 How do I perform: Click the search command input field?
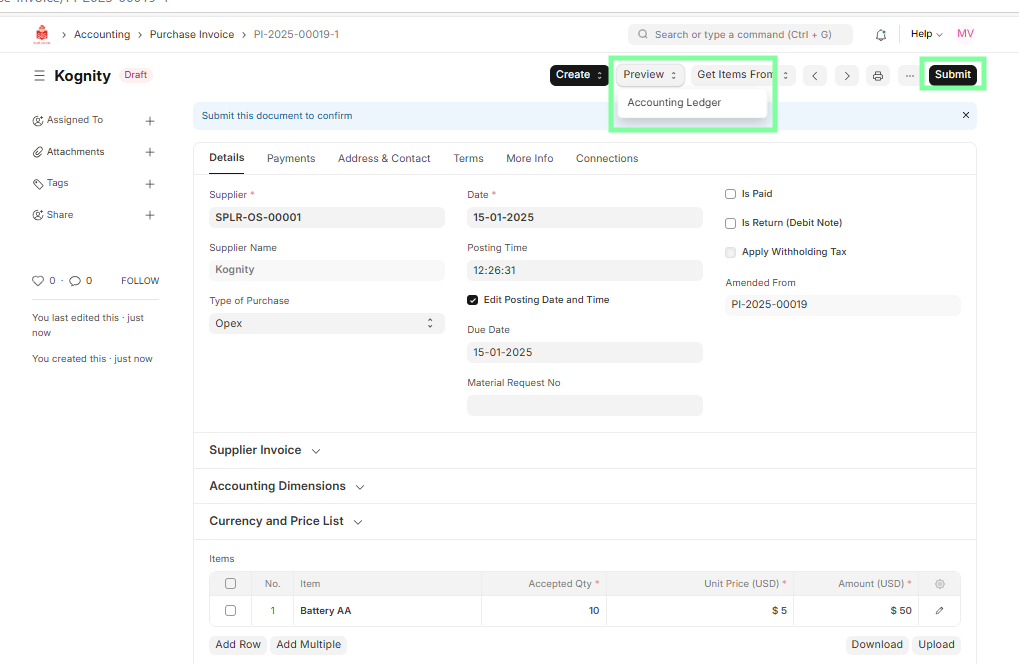click(740, 35)
